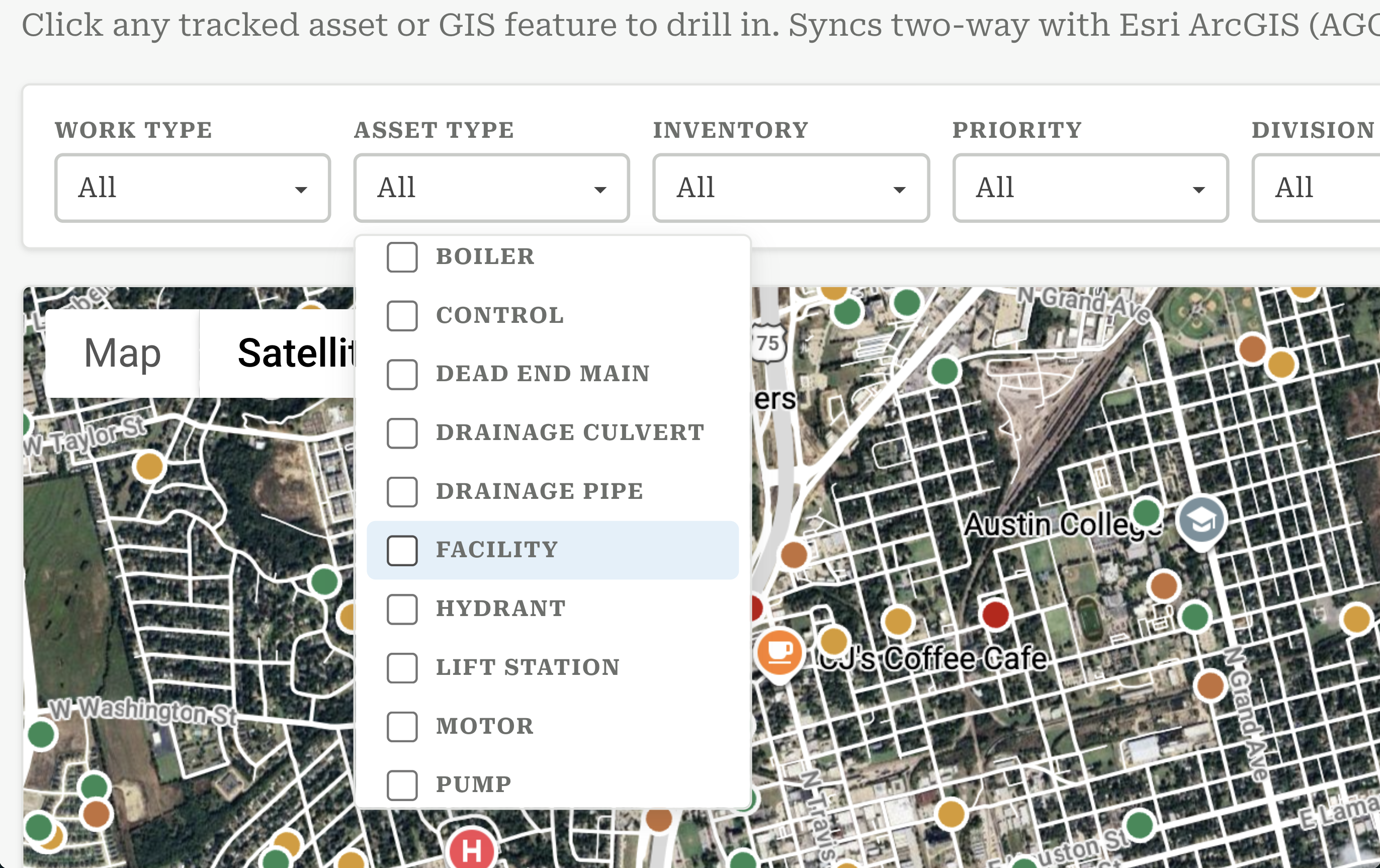
Task: Open the Asset Type dropdown
Action: (x=492, y=188)
